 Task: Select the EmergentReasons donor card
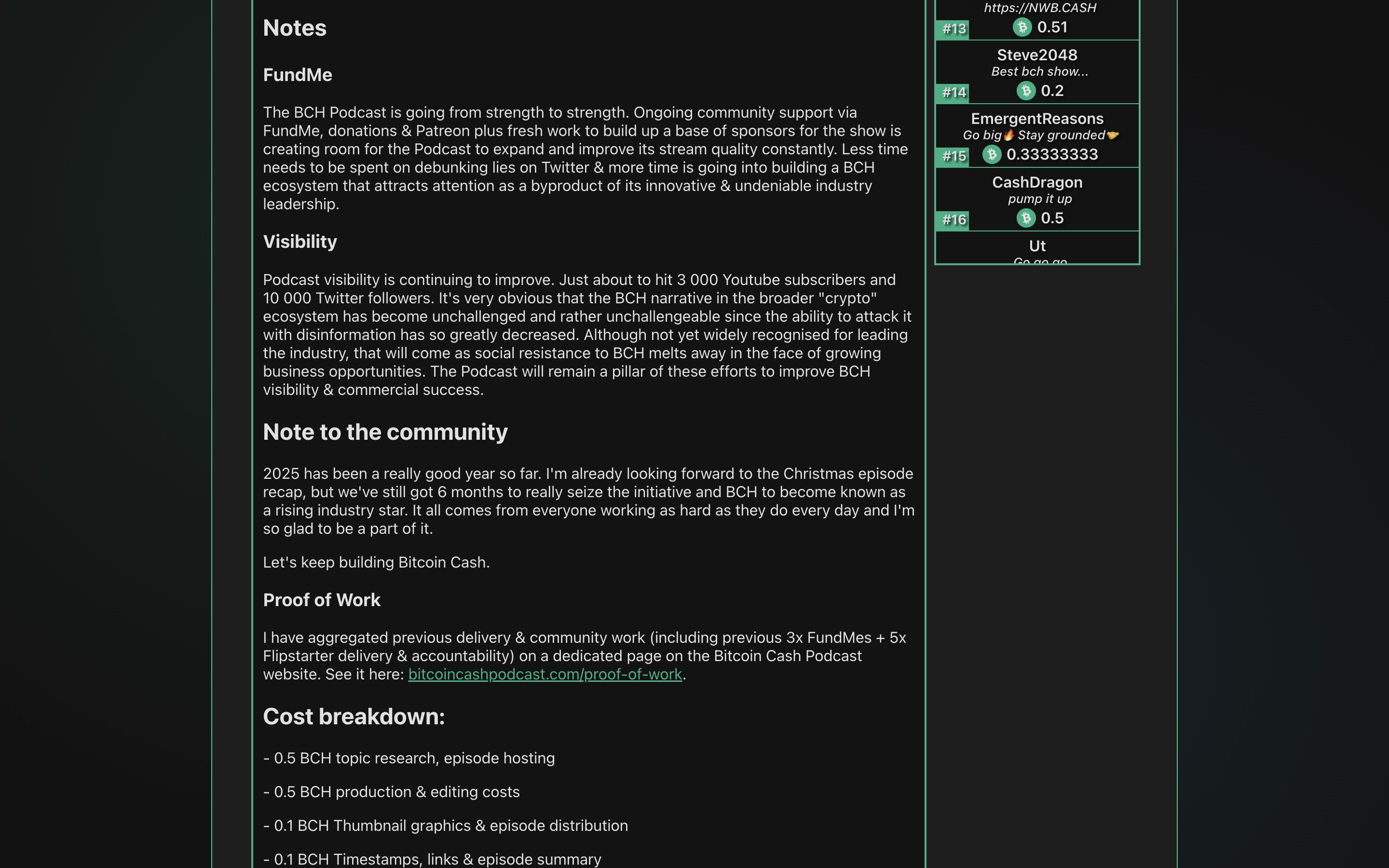click(1037, 136)
